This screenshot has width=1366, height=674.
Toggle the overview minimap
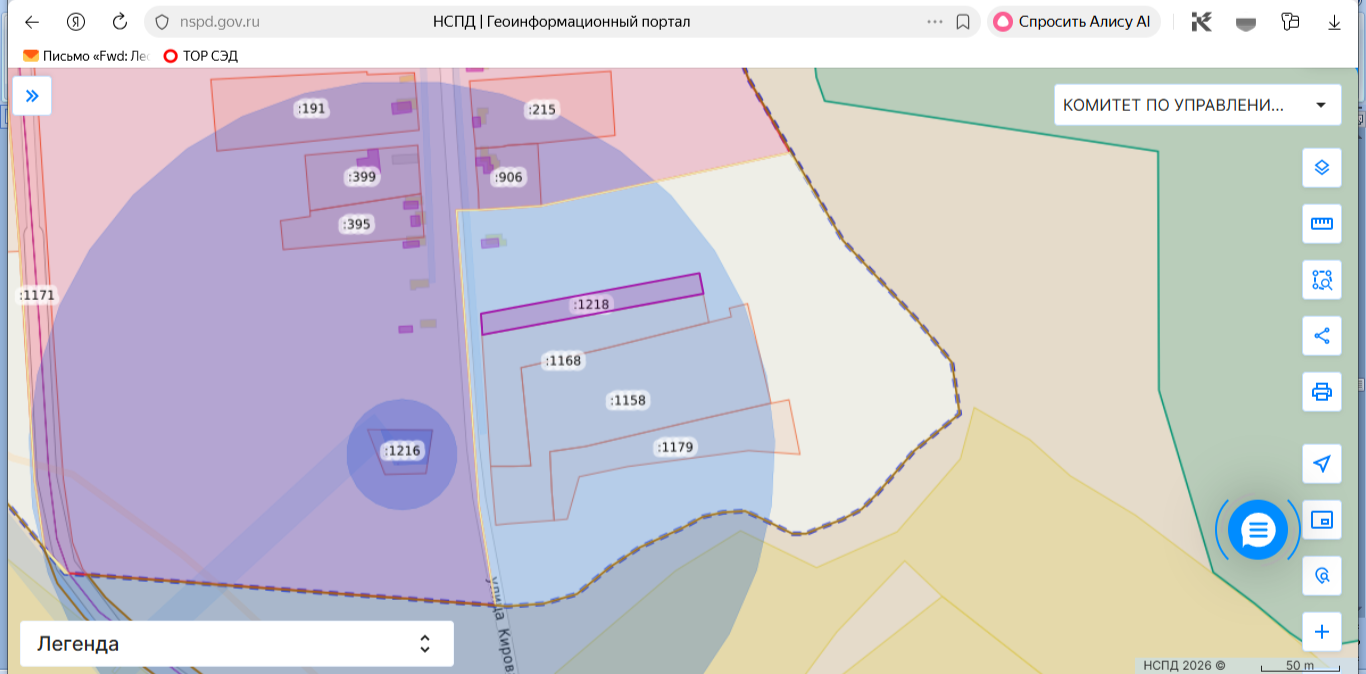tap(1322, 520)
